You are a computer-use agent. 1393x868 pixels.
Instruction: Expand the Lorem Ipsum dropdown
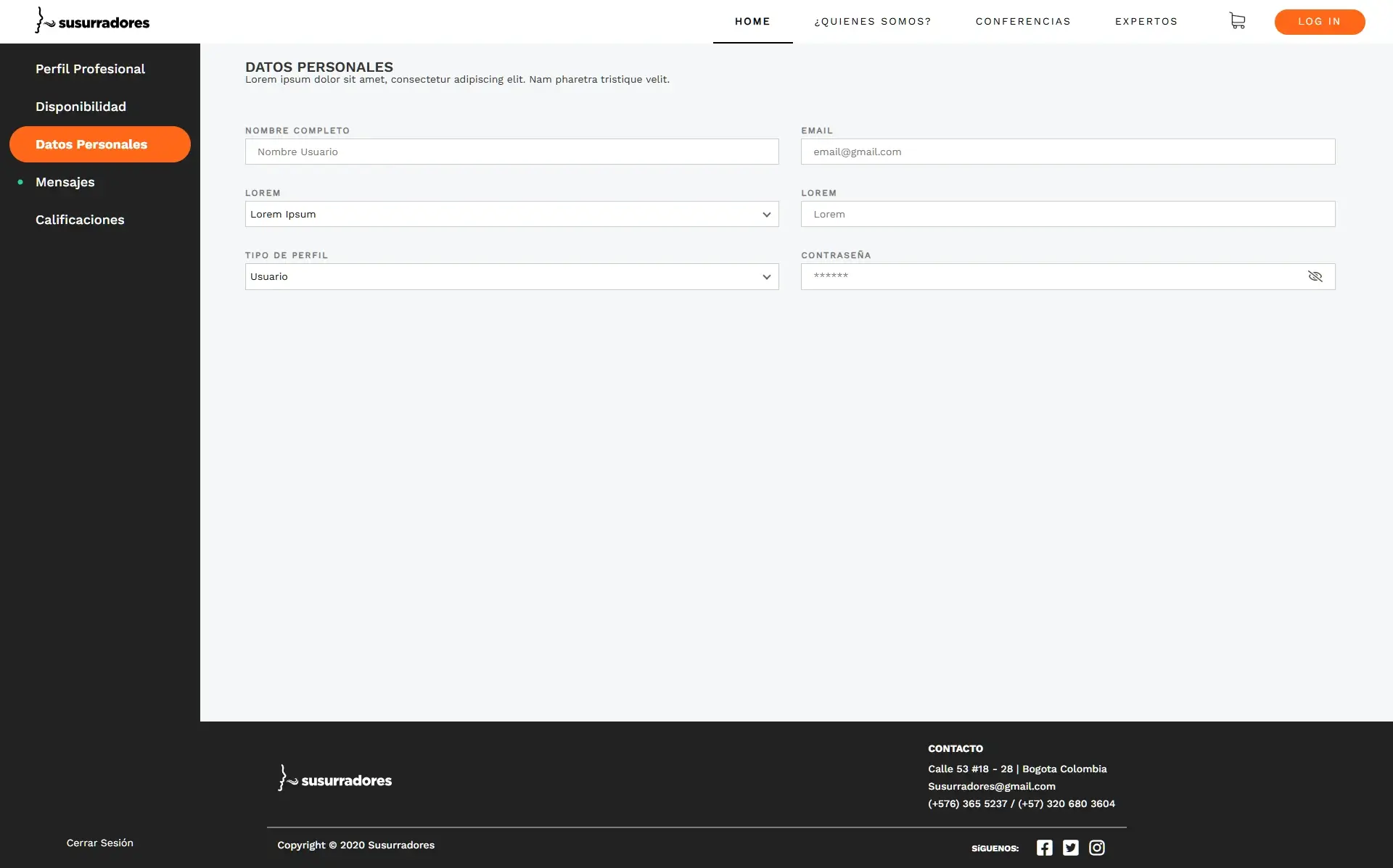[x=511, y=214]
